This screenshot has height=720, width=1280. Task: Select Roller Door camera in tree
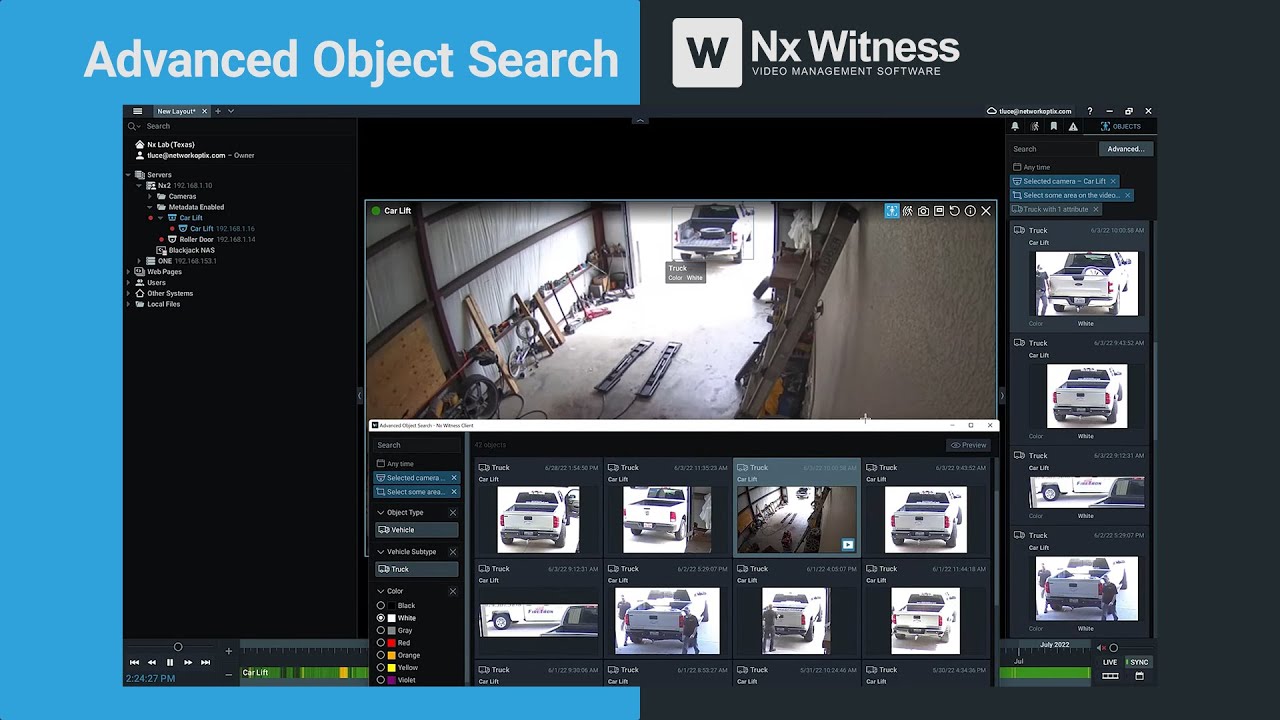(x=211, y=239)
